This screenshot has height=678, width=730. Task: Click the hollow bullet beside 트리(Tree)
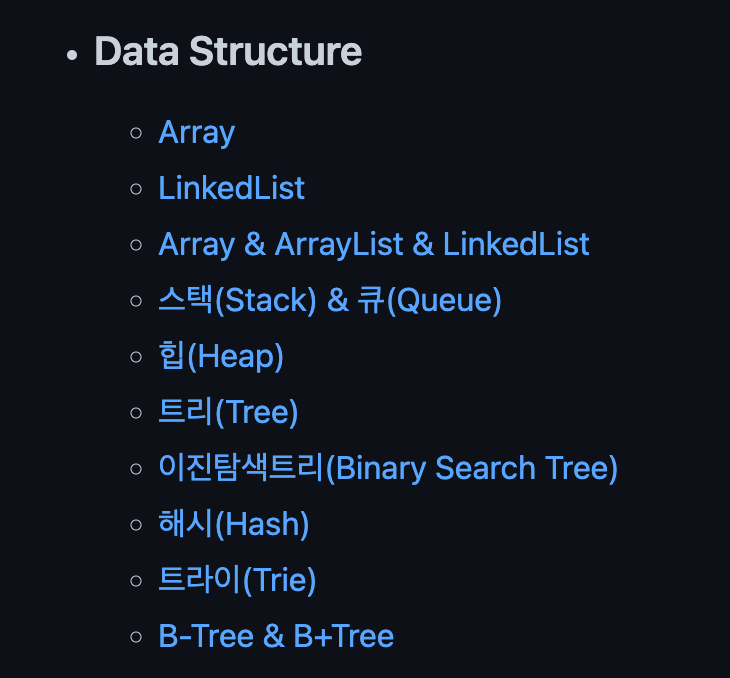(x=136, y=414)
